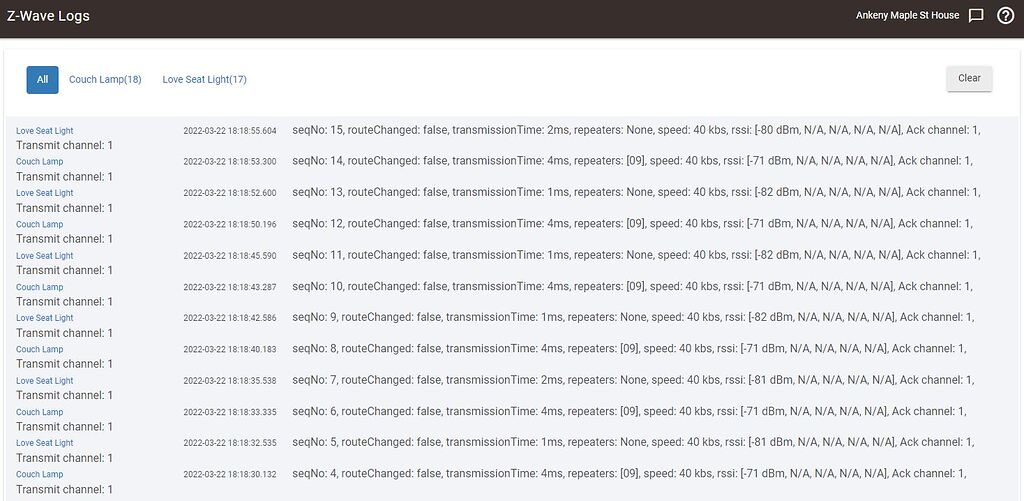Open Love Seat Light link for seqNo 11
Viewport: 1024px width, 501px height.
44,255
